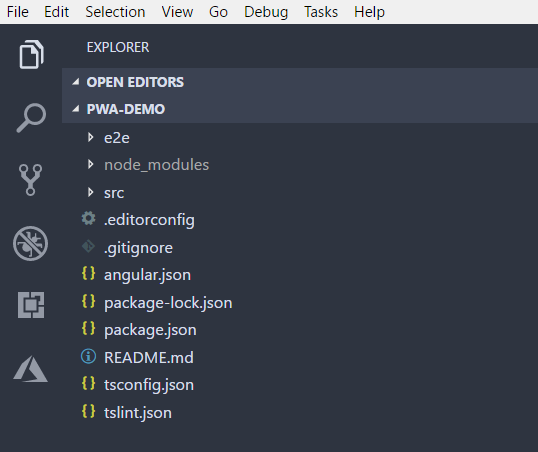The image size is (538, 452).
Task: Open the .editorconfig file
Action: [149, 220]
